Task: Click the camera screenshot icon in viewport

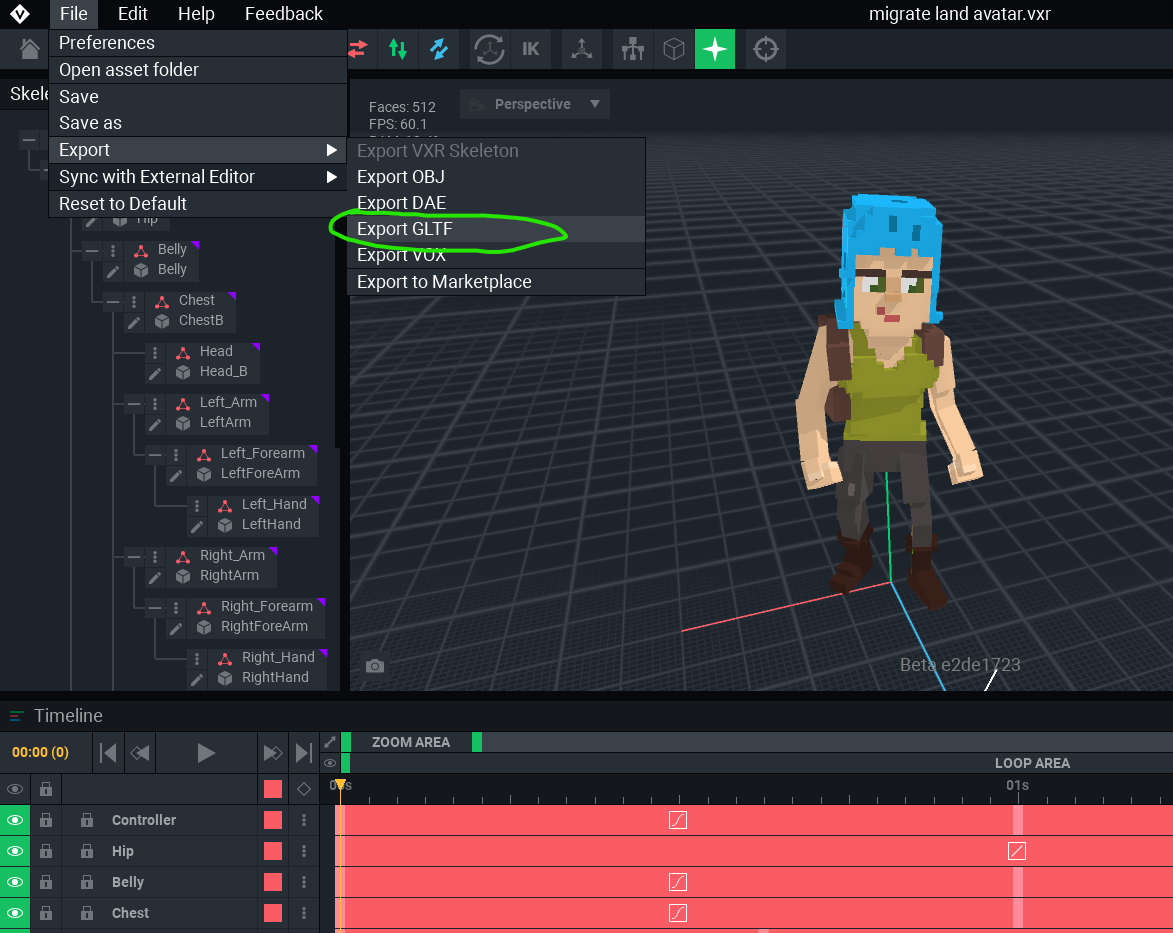Action: click(x=375, y=666)
